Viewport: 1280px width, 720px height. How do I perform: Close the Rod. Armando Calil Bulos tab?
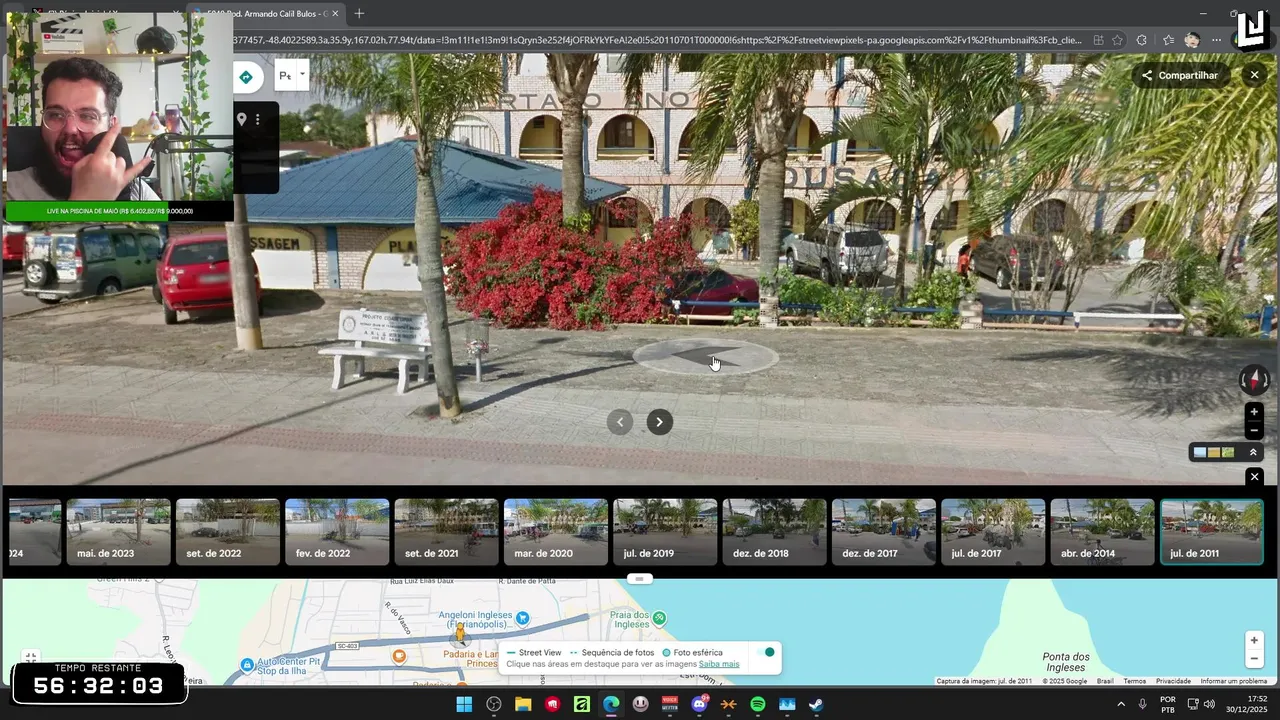coord(335,13)
